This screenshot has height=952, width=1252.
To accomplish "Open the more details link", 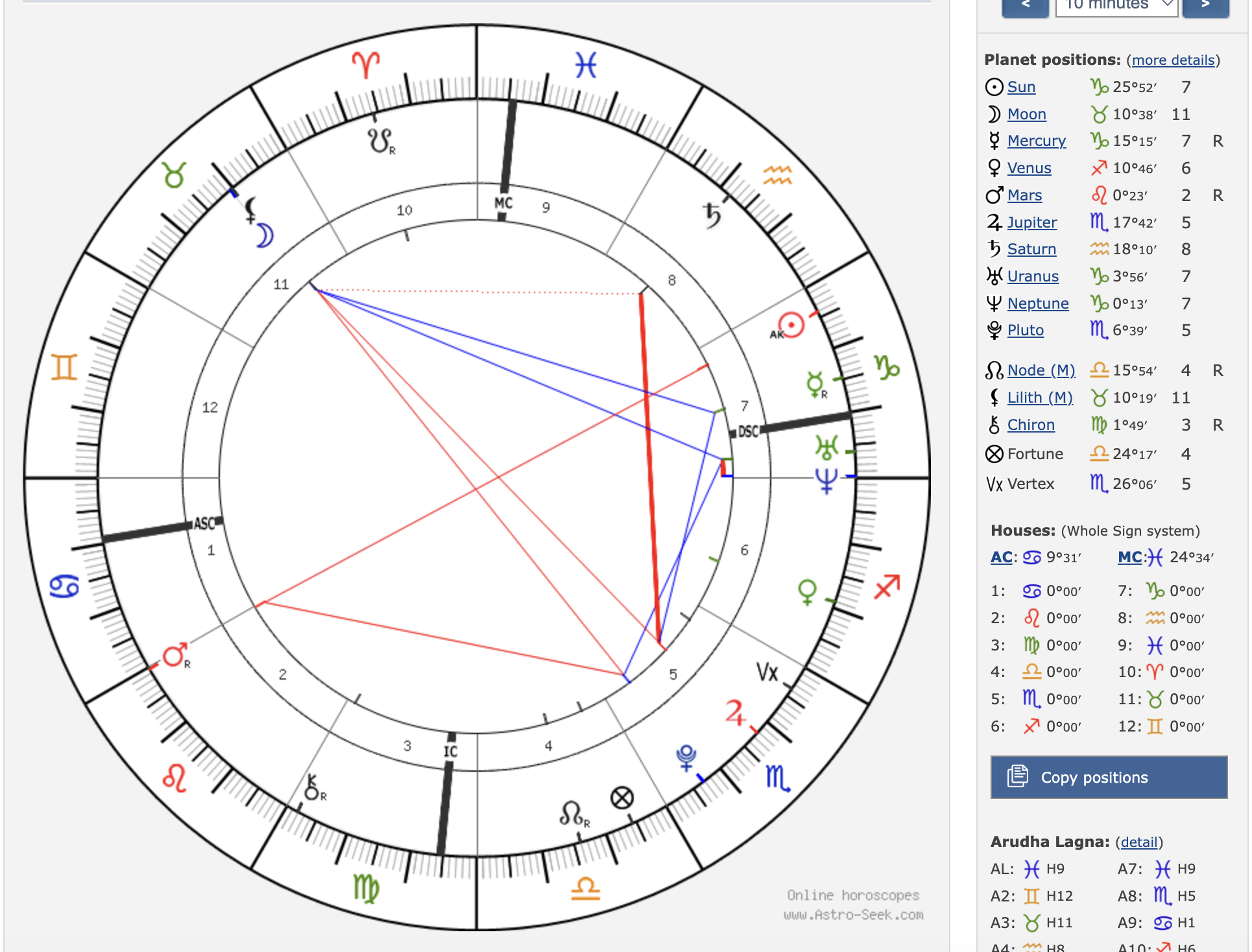I will point(1173,60).
